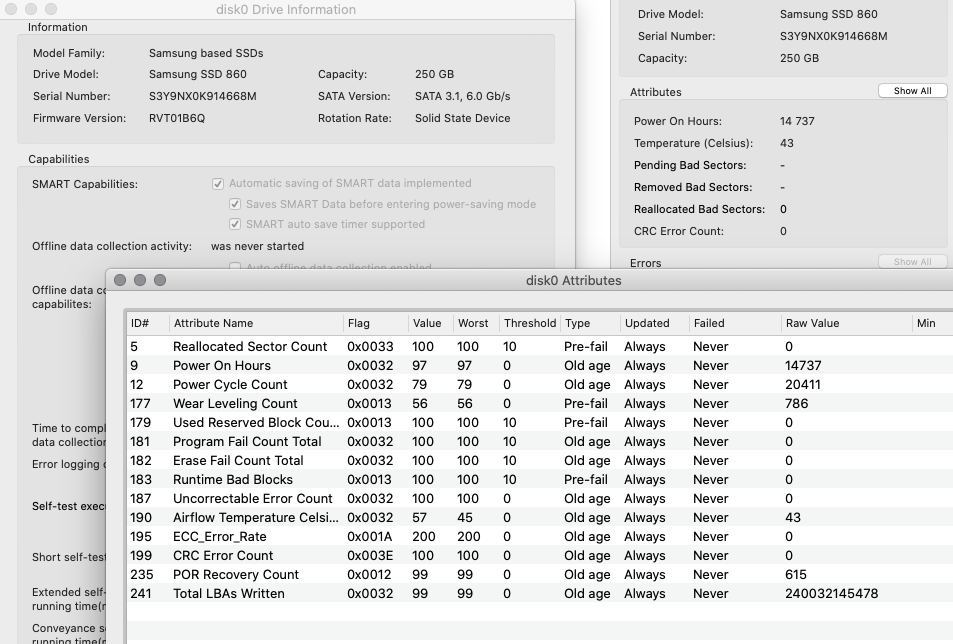Screen dimensions: 953x644
Task: Click raw value 240032145478
Action: click(x=831, y=594)
